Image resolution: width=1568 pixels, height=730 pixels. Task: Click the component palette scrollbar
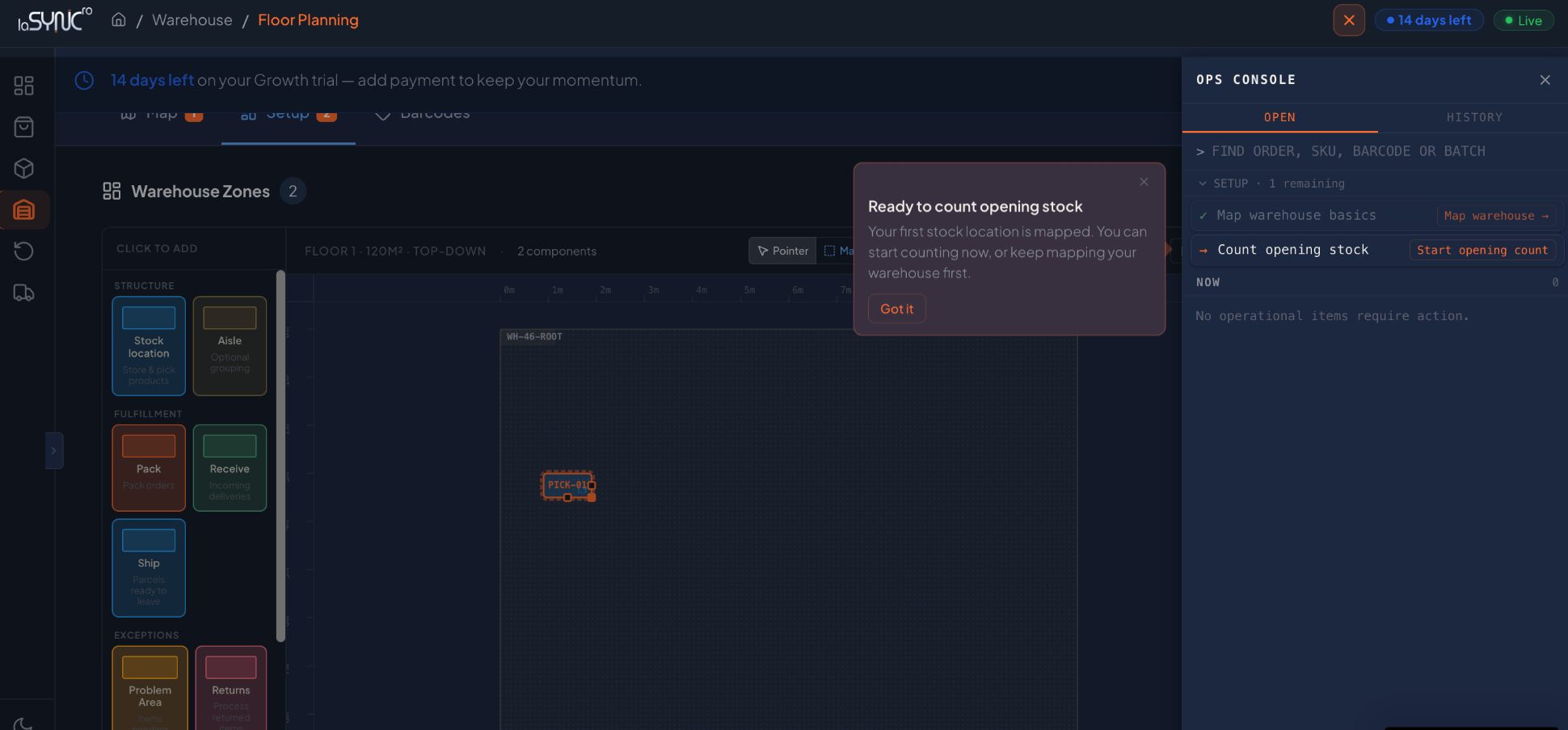point(280,456)
